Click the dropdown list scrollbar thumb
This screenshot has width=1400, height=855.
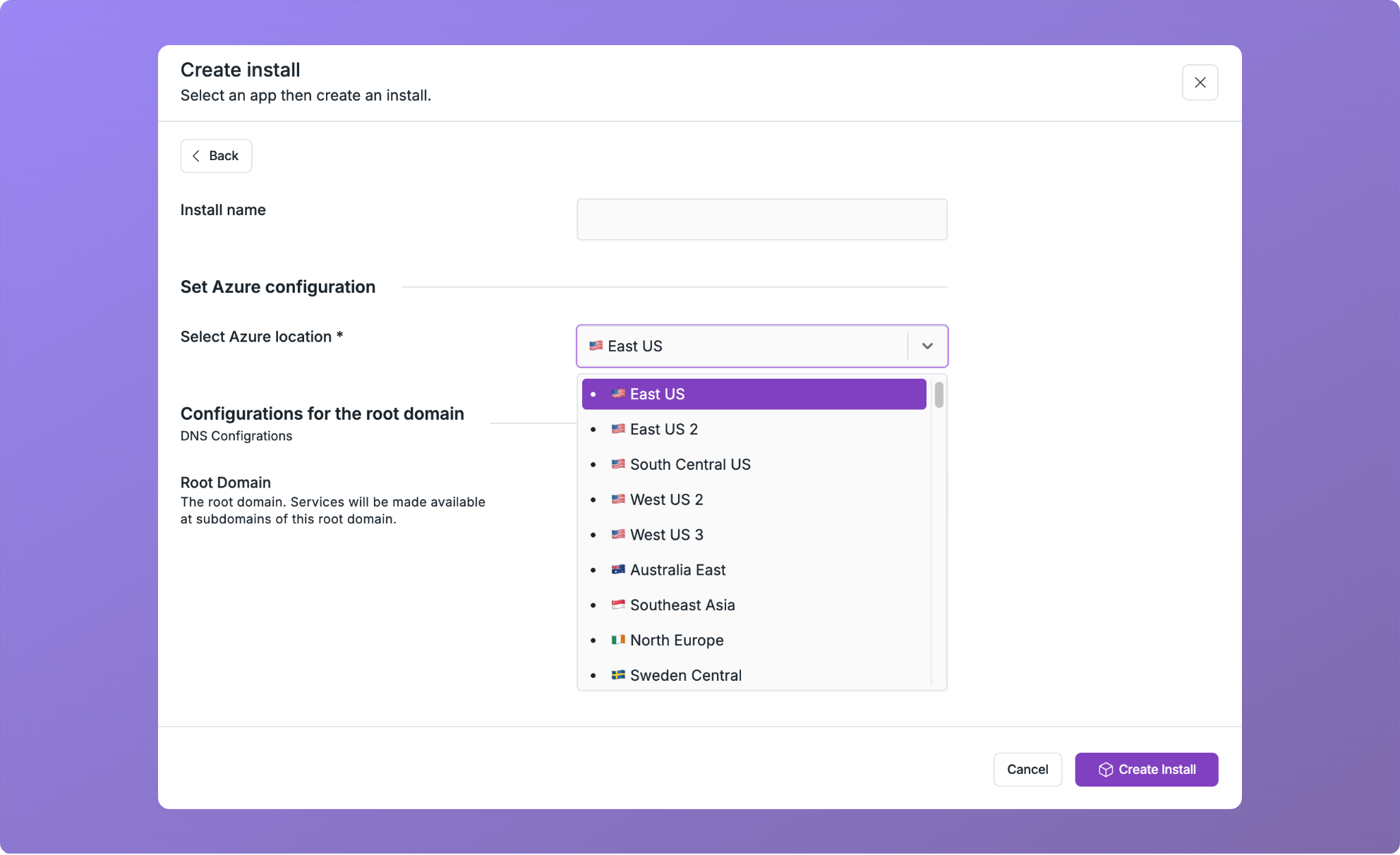pyautogui.click(x=939, y=395)
